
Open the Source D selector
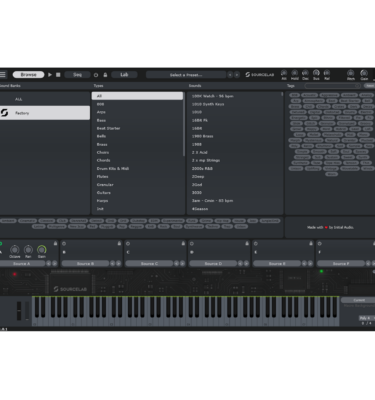tap(213, 264)
